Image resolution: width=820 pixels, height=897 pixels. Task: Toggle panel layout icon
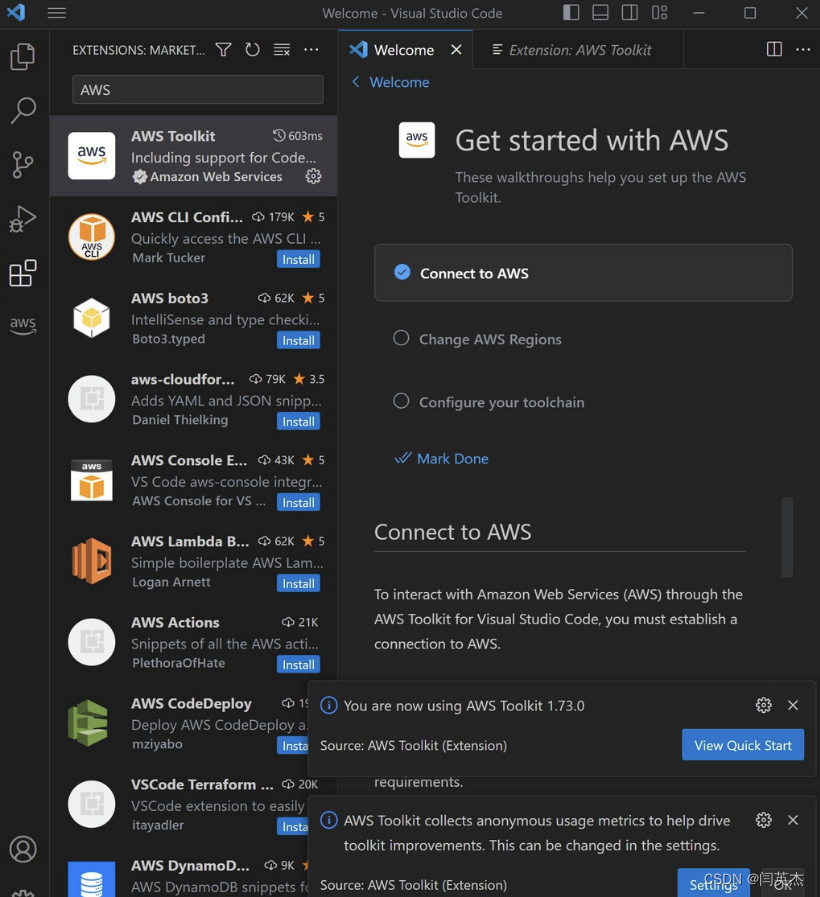[600, 13]
